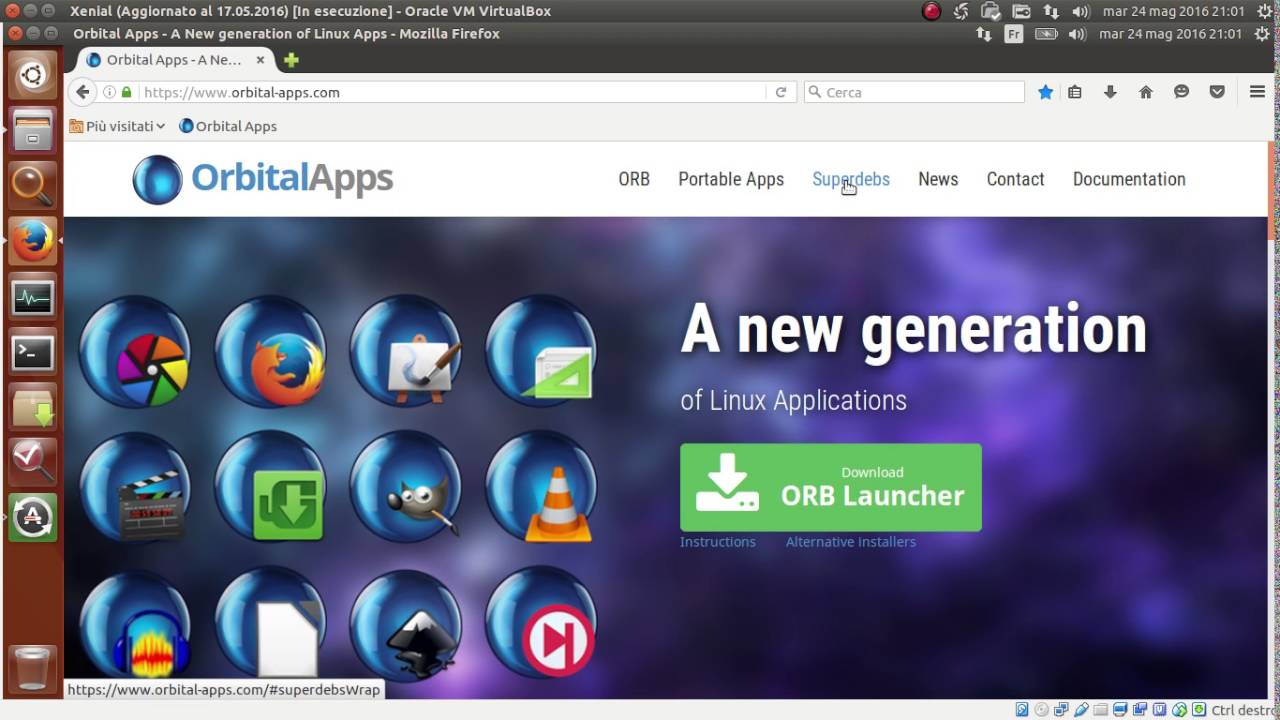Open volume indicator in guest top panel
This screenshot has height=720, width=1280.
coord(1077,34)
